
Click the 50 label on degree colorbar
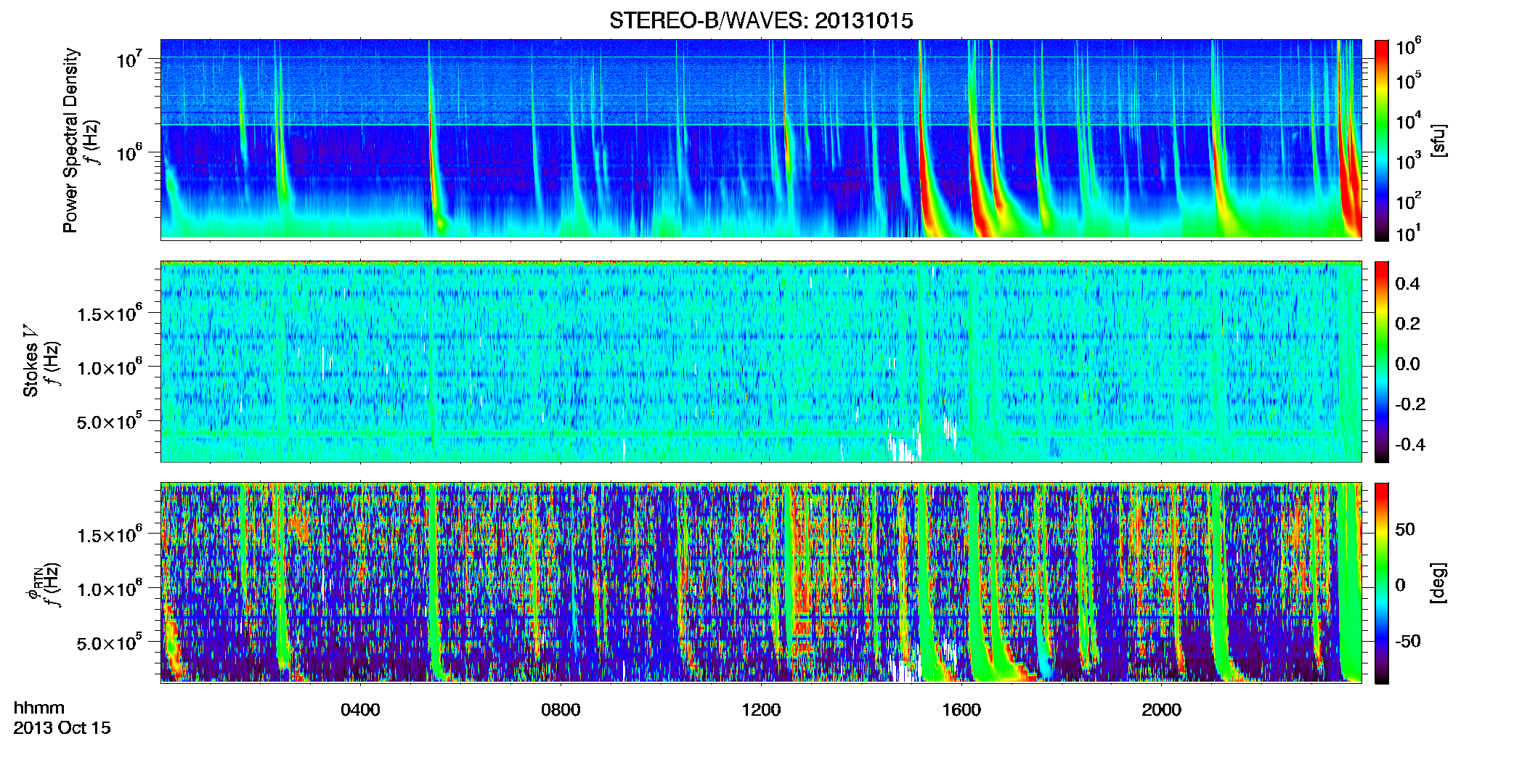click(x=1405, y=529)
